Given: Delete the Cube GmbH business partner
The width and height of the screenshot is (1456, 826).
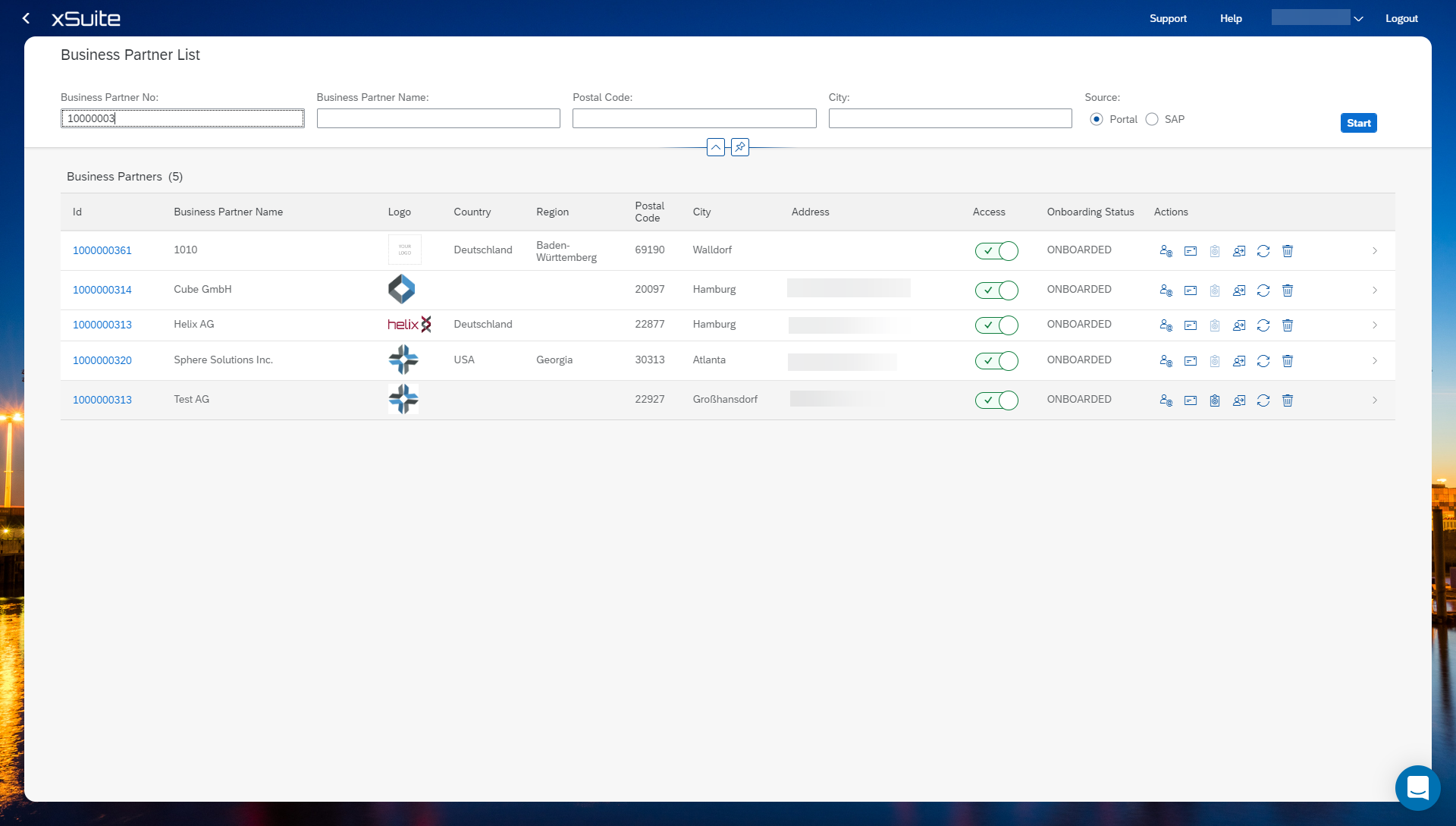Looking at the screenshot, I should [x=1287, y=291].
